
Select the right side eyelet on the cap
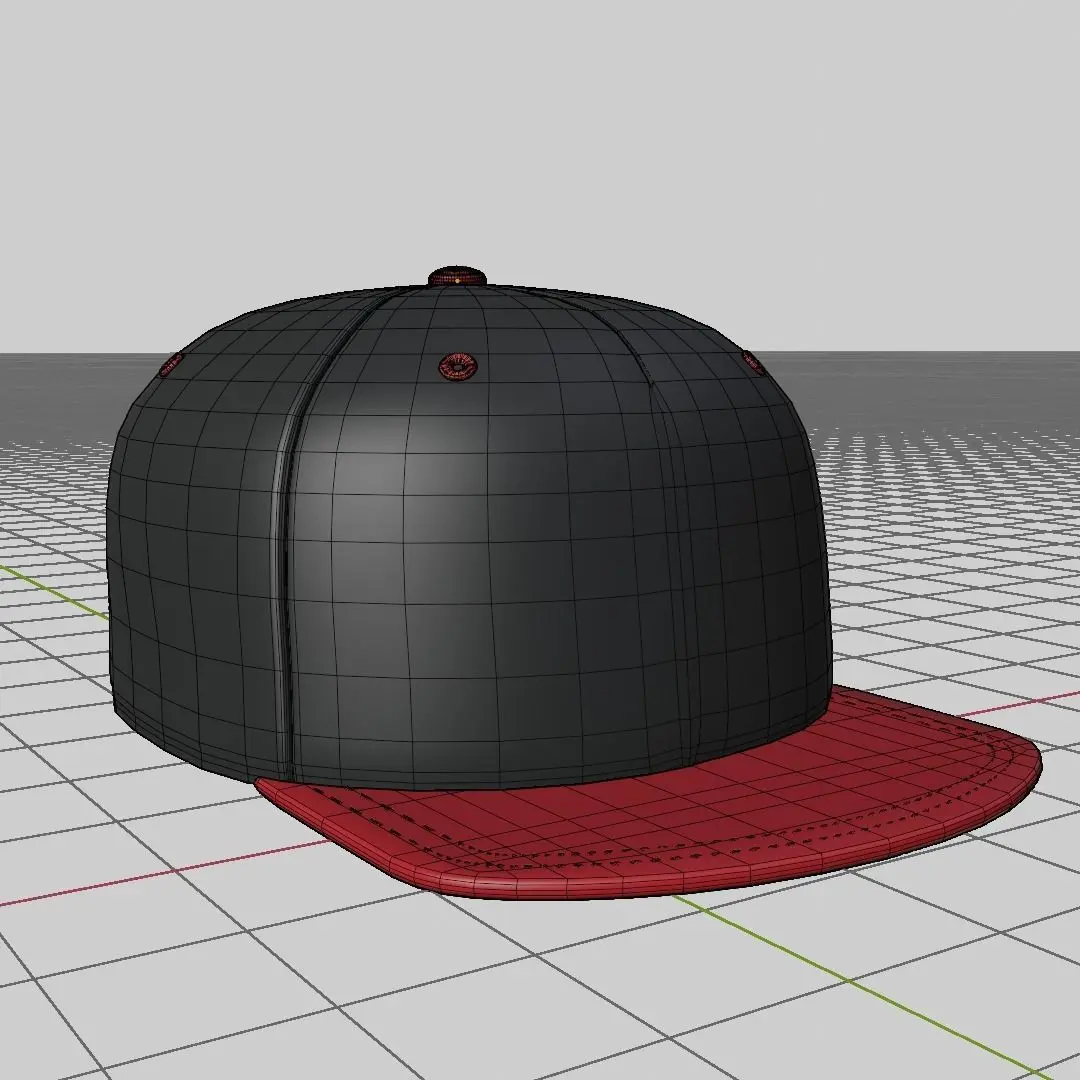pyautogui.click(x=753, y=361)
